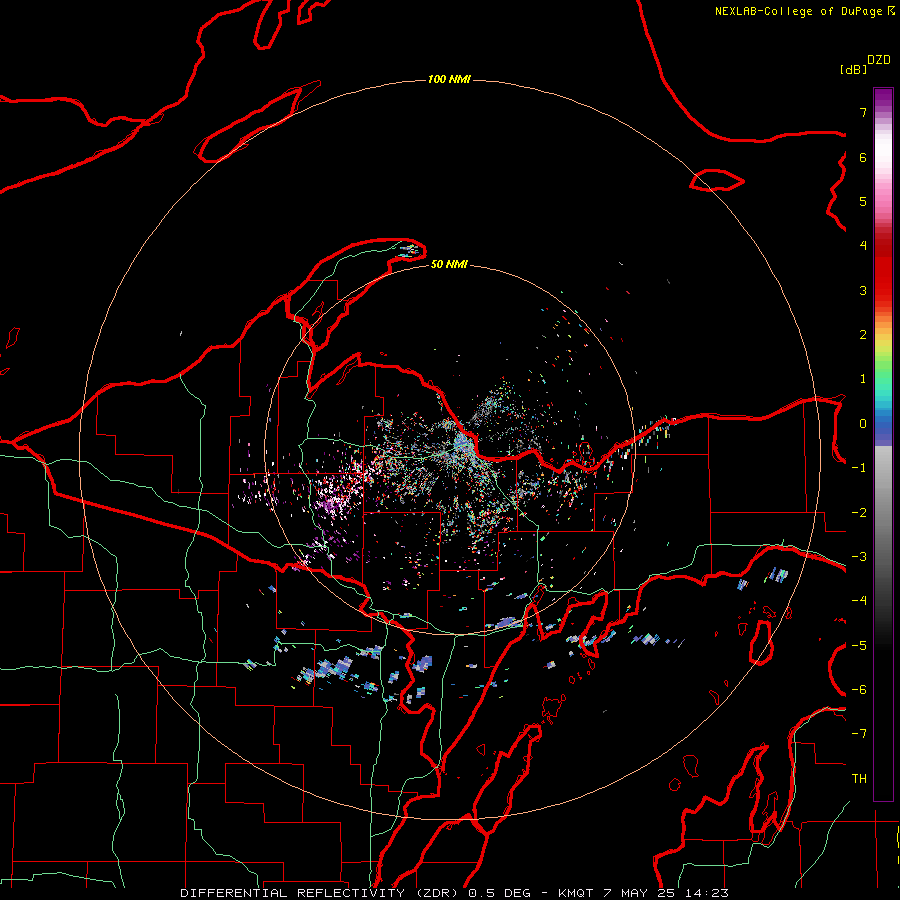Click the 7 value on color scale

pos(863,112)
